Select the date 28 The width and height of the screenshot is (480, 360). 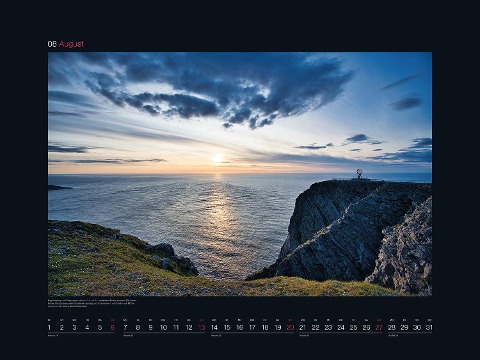(392, 327)
